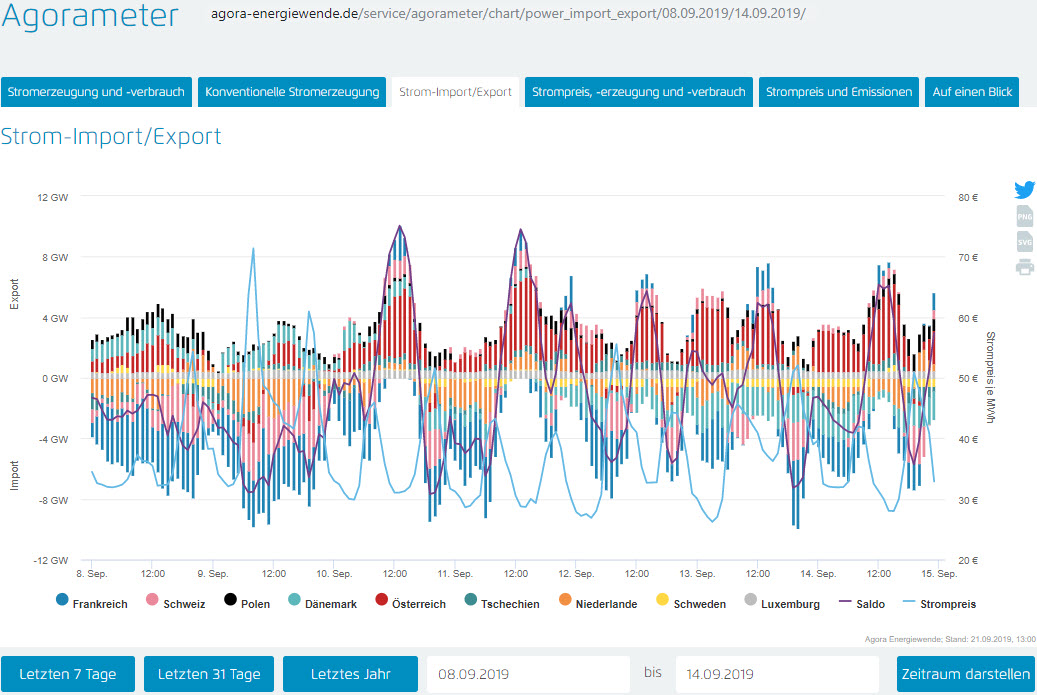Share the chart via Twitter icon
This screenshot has width=1037, height=695.
click(1024, 190)
